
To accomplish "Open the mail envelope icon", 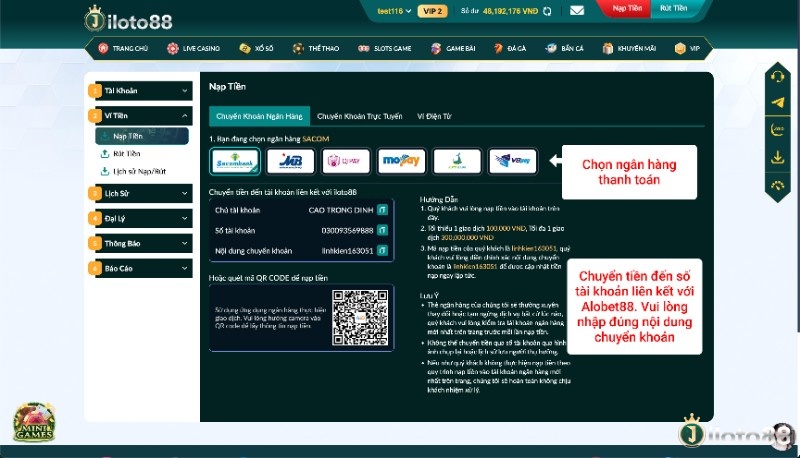I will 577,10.
